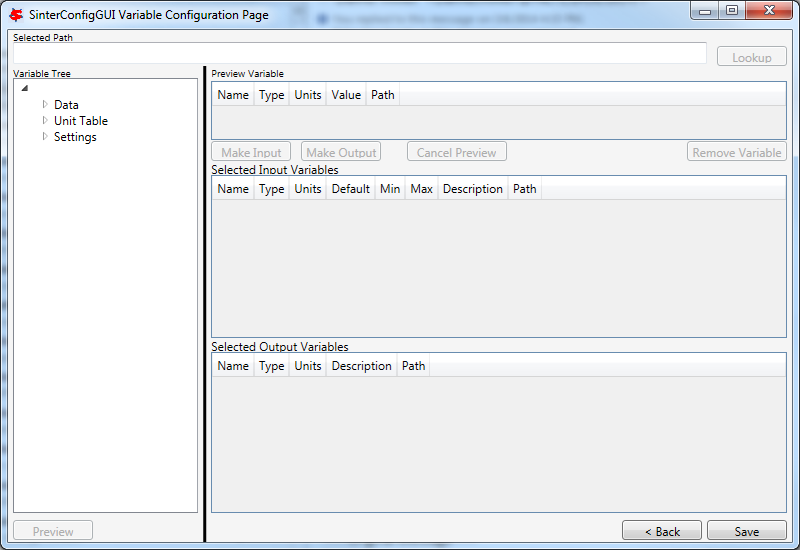
Task: Click Units header in Selected Output Variables
Action: pyautogui.click(x=308, y=365)
